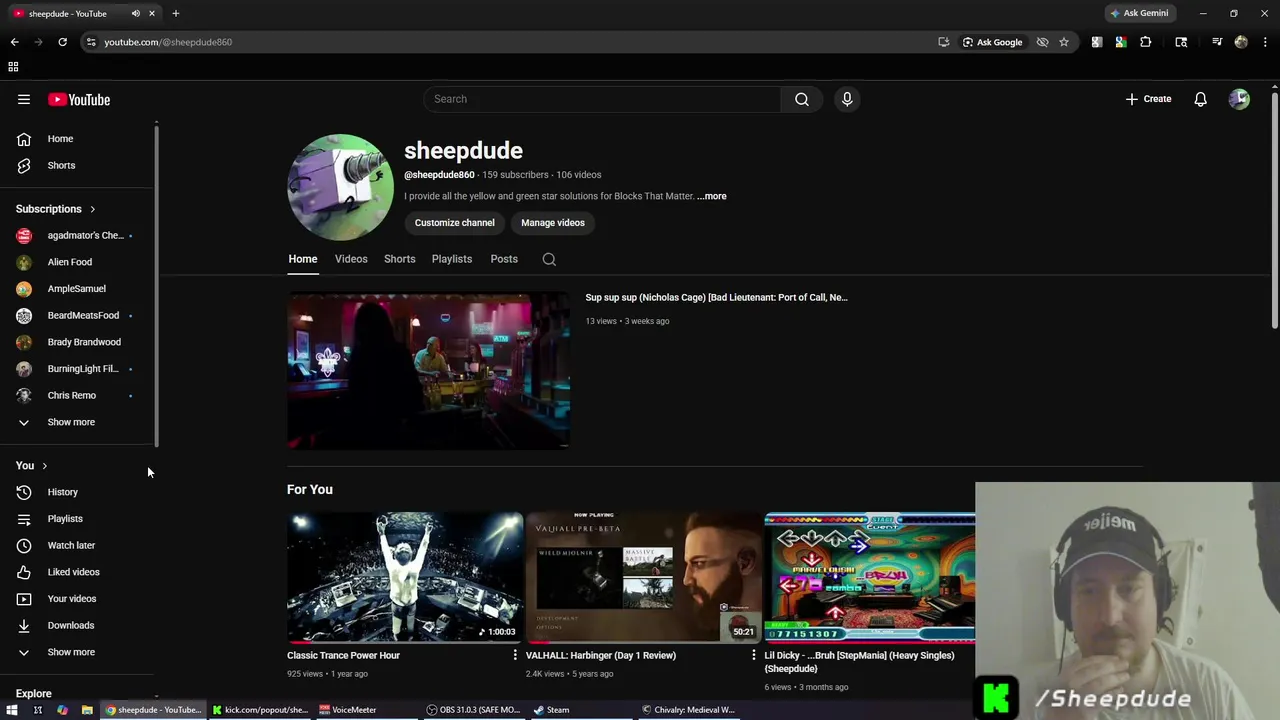Switch to the Playlists channel tab

[x=452, y=259]
